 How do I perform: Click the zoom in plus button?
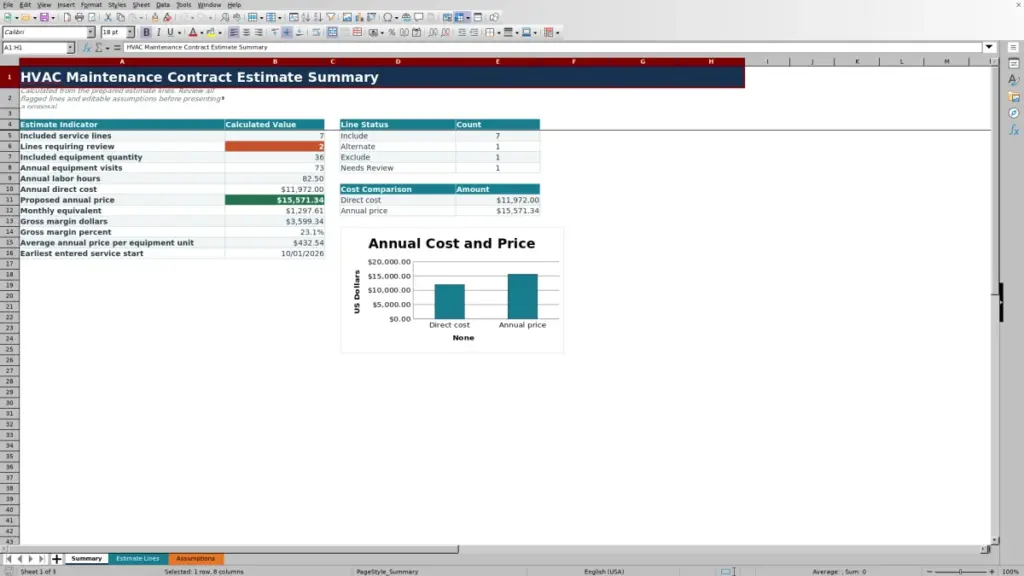991,571
